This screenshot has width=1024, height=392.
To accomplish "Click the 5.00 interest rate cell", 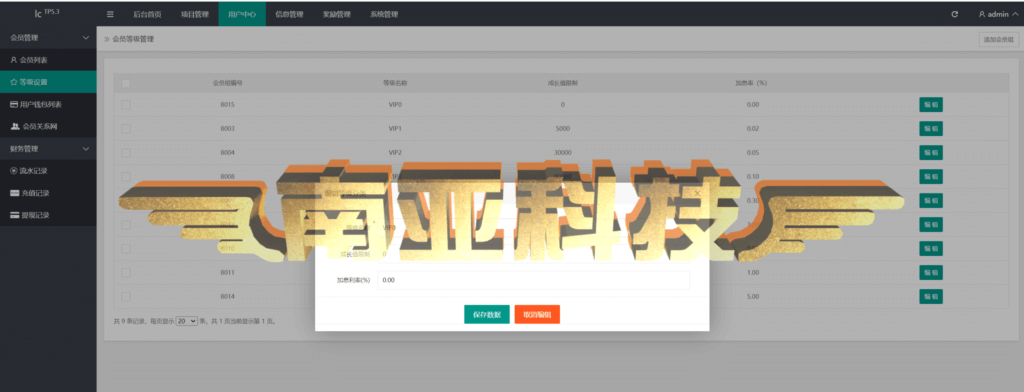I will pyautogui.click(x=752, y=297).
